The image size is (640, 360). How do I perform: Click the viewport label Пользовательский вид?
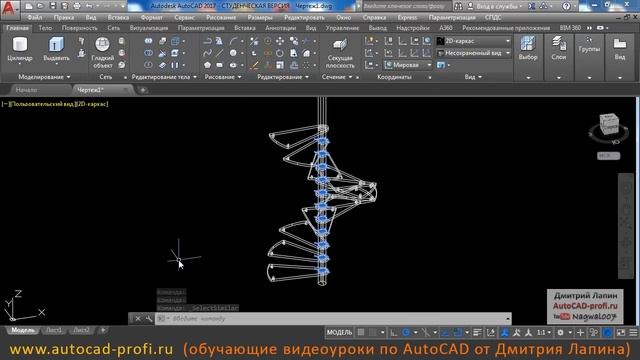(x=43, y=104)
